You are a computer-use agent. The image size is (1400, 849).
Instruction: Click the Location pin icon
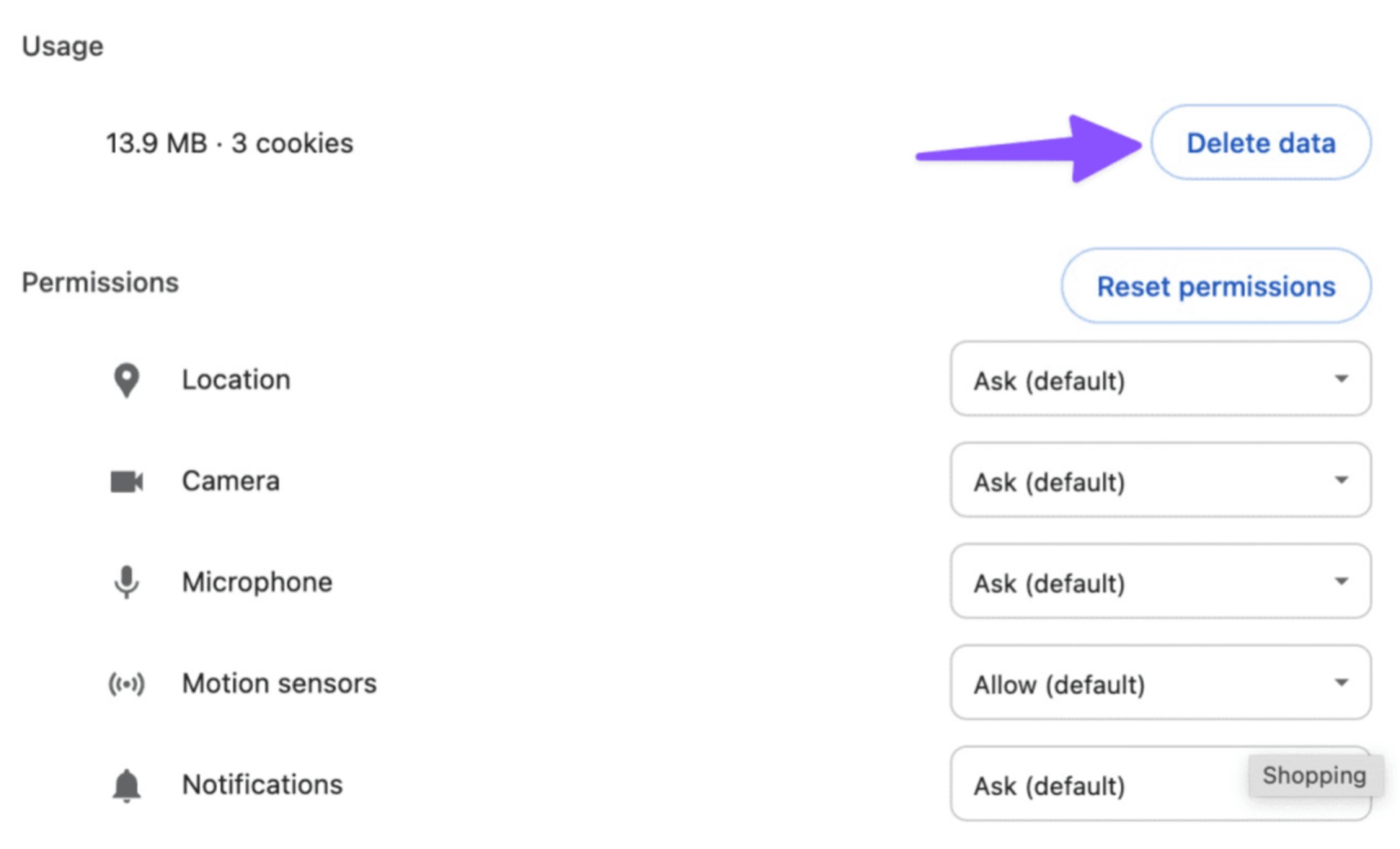coord(126,380)
